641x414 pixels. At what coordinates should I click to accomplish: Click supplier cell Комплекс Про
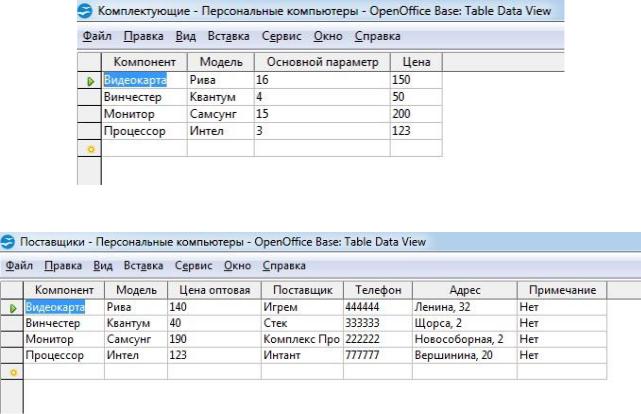(x=303, y=339)
